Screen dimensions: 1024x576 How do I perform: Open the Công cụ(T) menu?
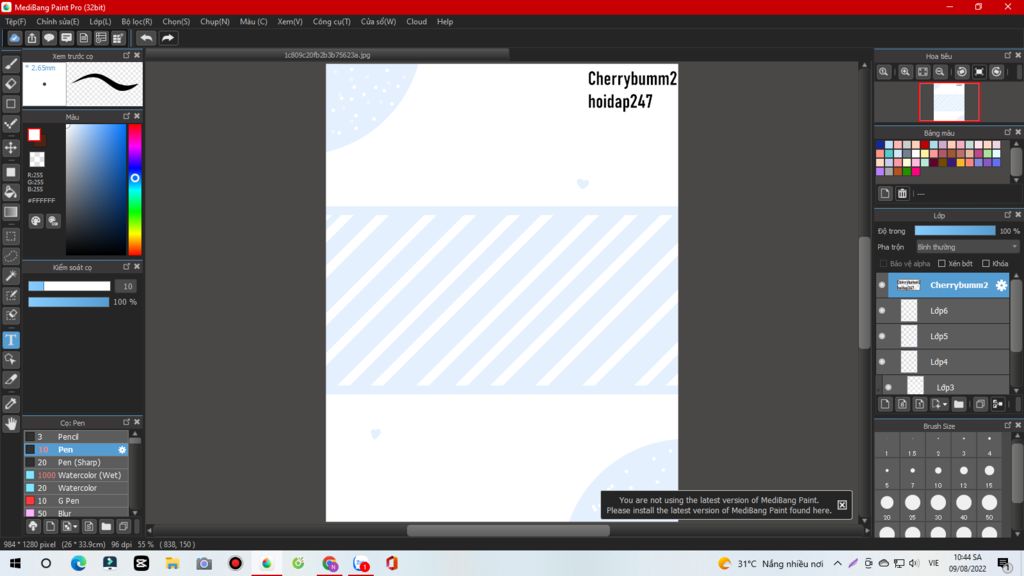[x=331, y=22]
